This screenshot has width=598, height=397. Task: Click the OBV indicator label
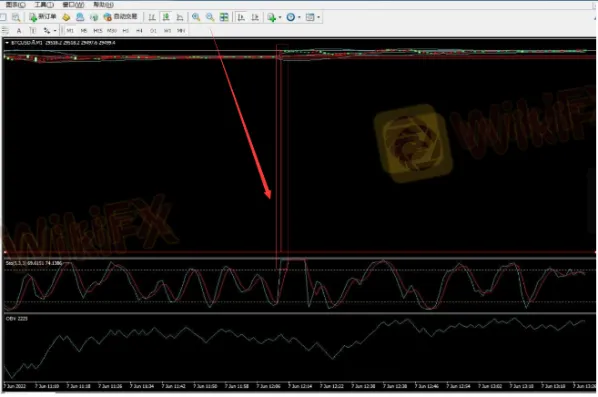pyautogui.click(x=16, y=318)
